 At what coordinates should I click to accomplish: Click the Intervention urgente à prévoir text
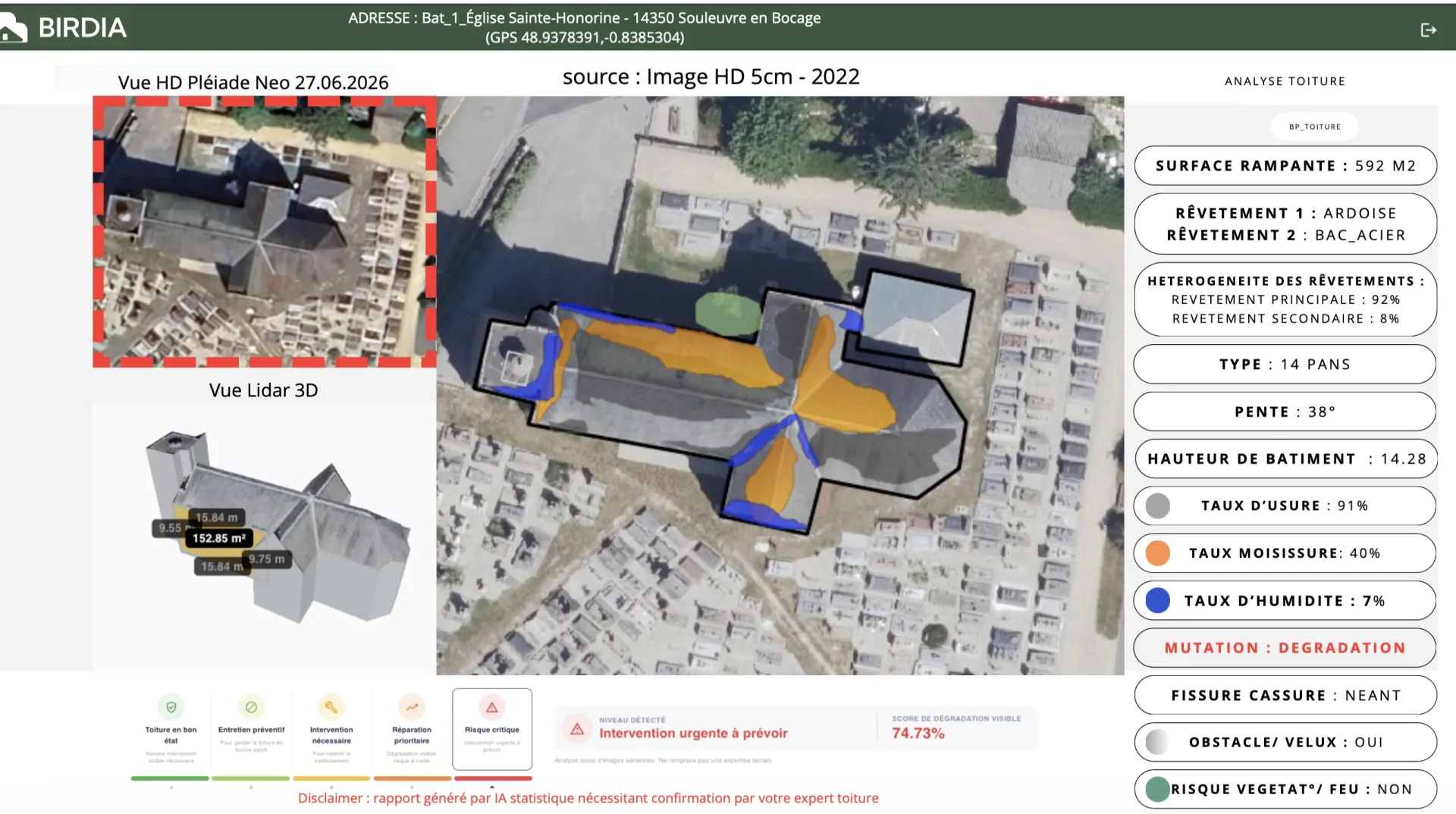693,733
